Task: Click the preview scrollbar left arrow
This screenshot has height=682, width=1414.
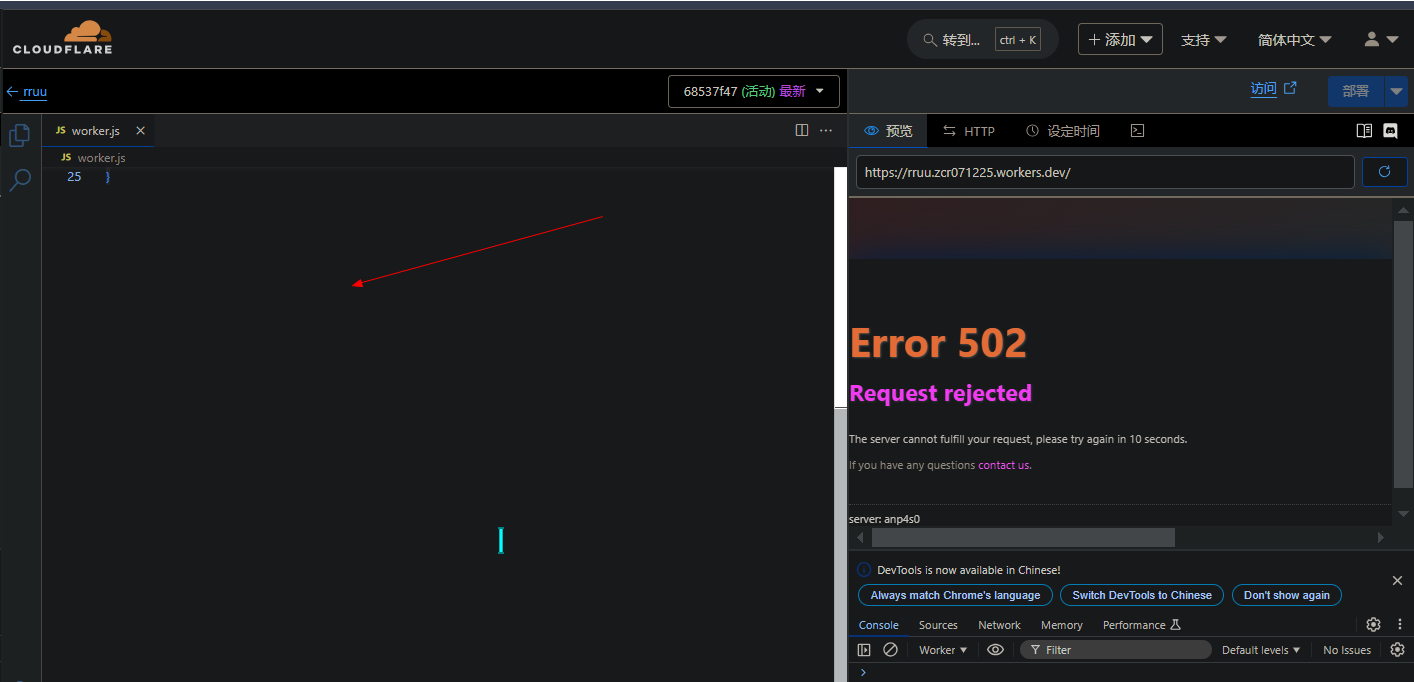Action: (860, 538)
